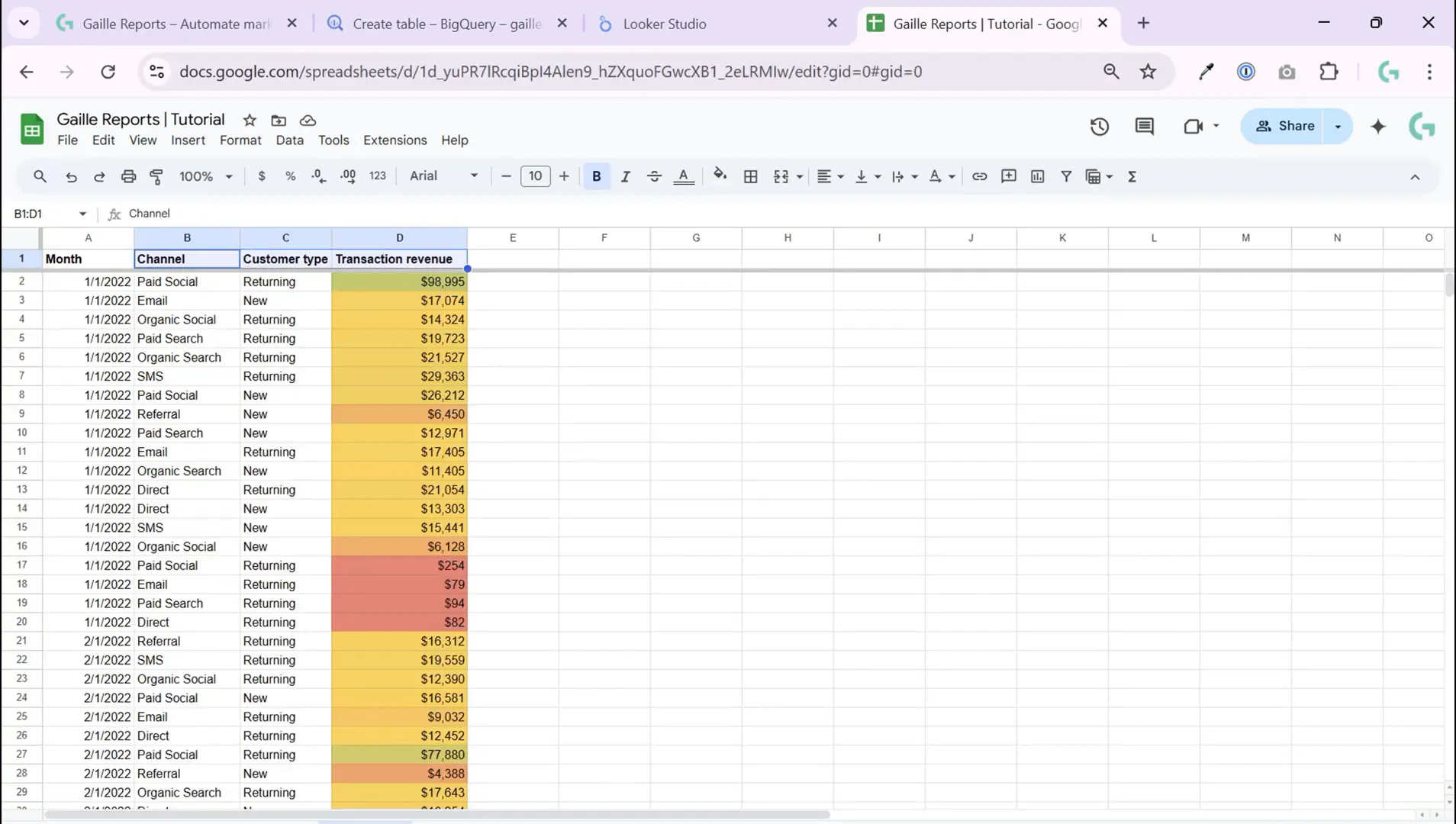
Task: Click the Share button
Action: click(x=1285, y=127)
